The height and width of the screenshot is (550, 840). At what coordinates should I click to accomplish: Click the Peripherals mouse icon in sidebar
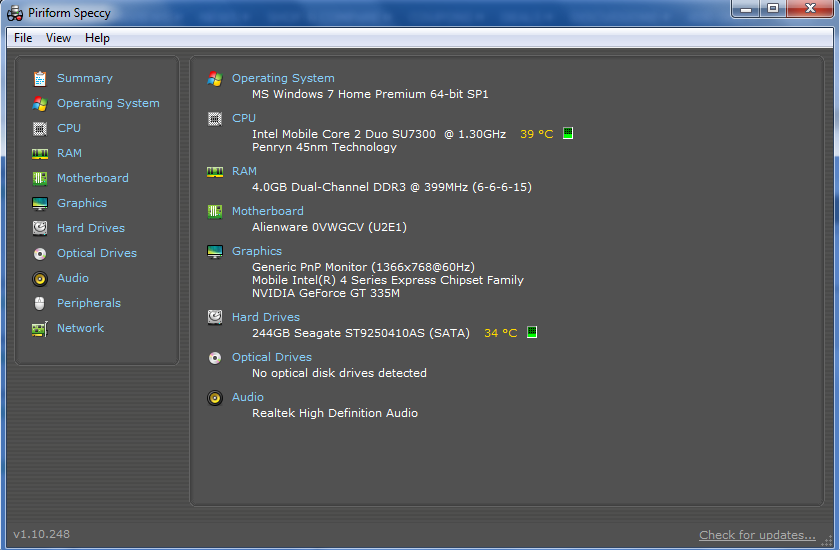[x=40, y=303]
